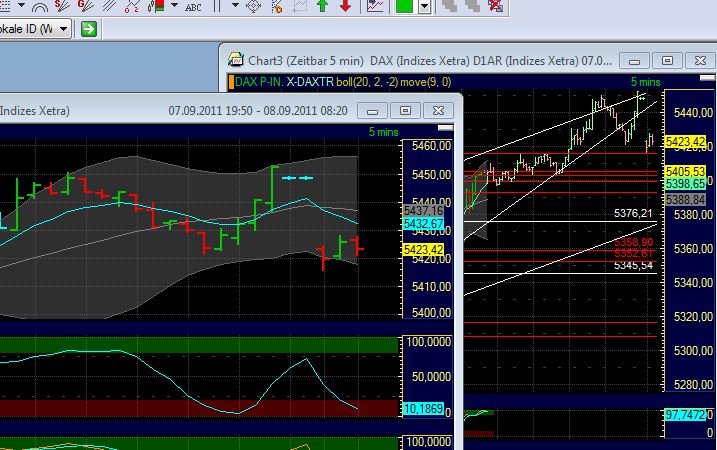Minimize the front chart window

(x=372, y=111)
